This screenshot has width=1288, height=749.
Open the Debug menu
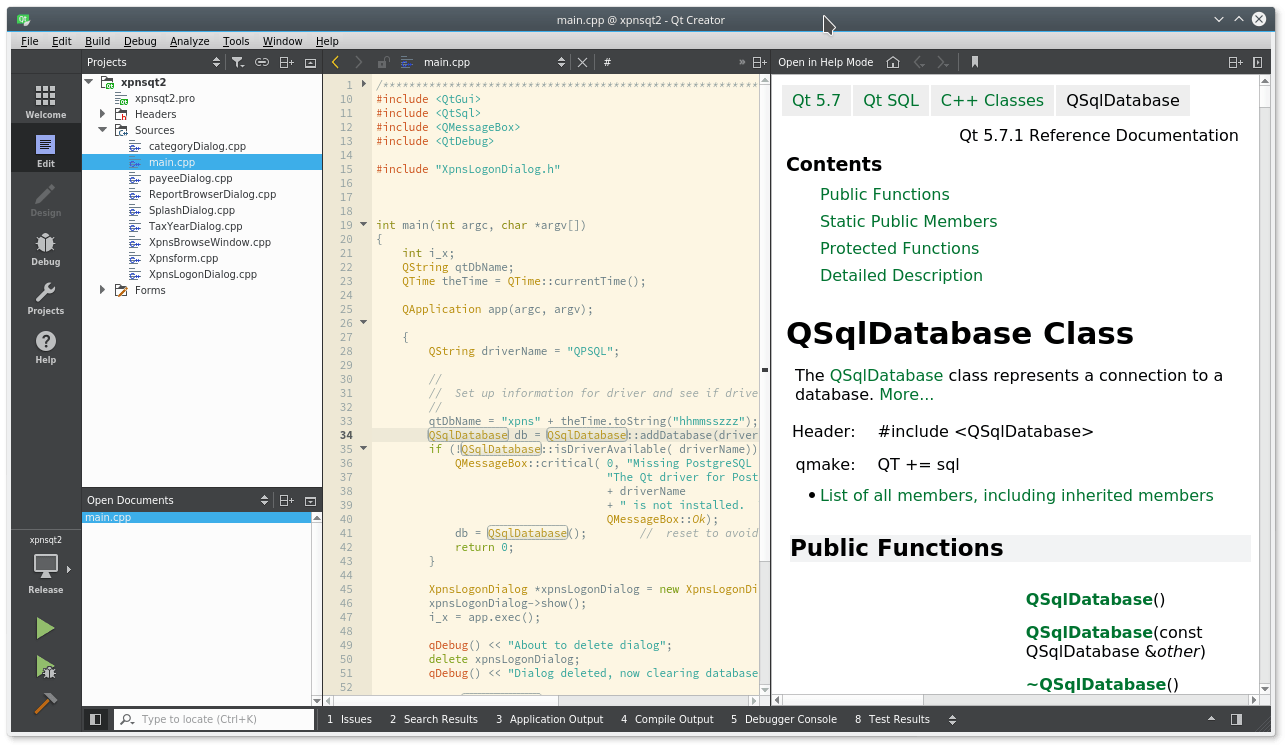(x=140, y=41)
